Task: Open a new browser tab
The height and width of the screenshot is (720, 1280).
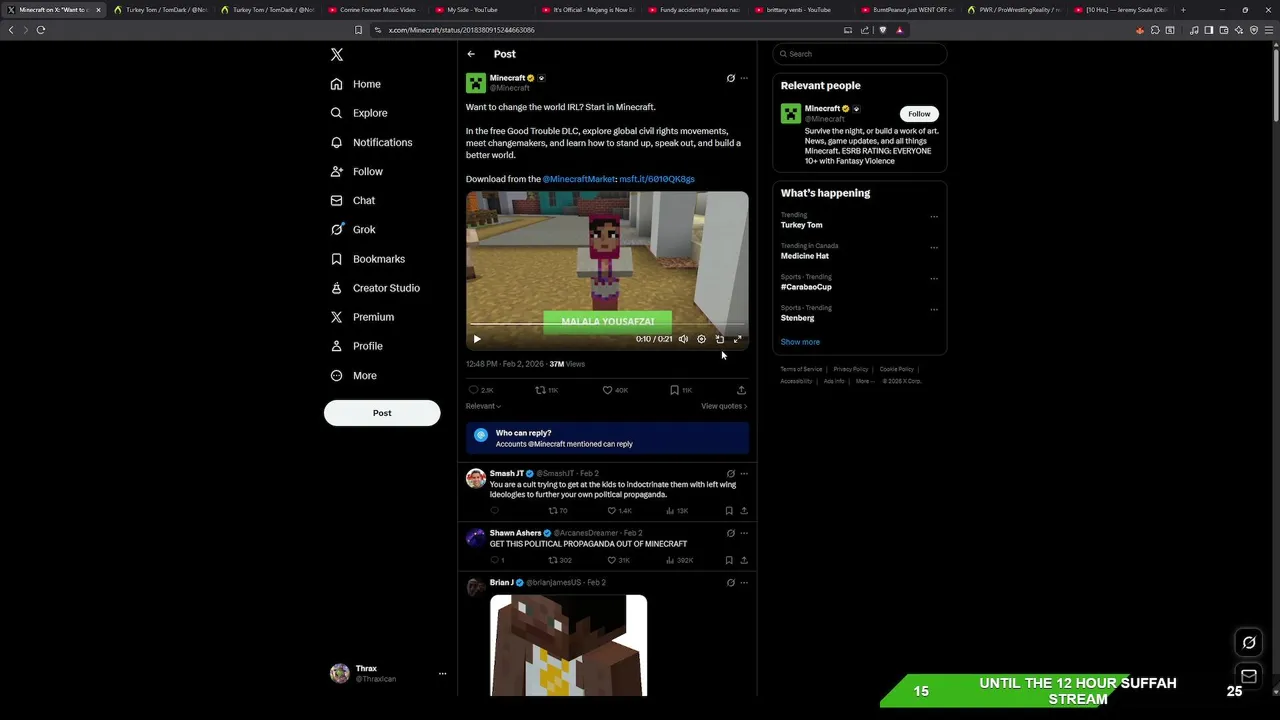Action: [1183, 10]
